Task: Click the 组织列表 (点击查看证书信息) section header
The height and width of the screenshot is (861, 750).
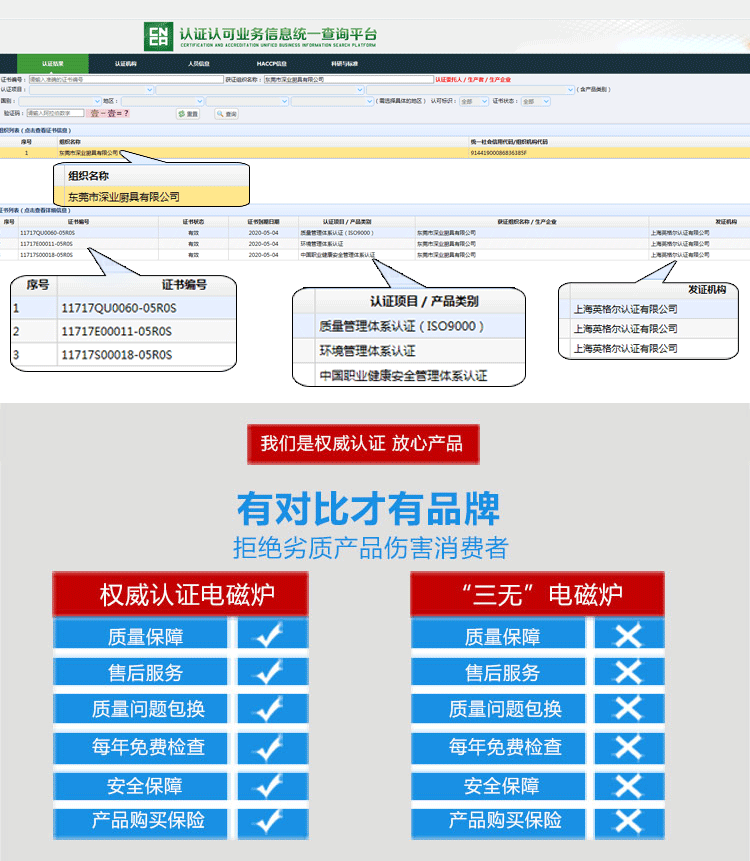Action: point(36,131)
